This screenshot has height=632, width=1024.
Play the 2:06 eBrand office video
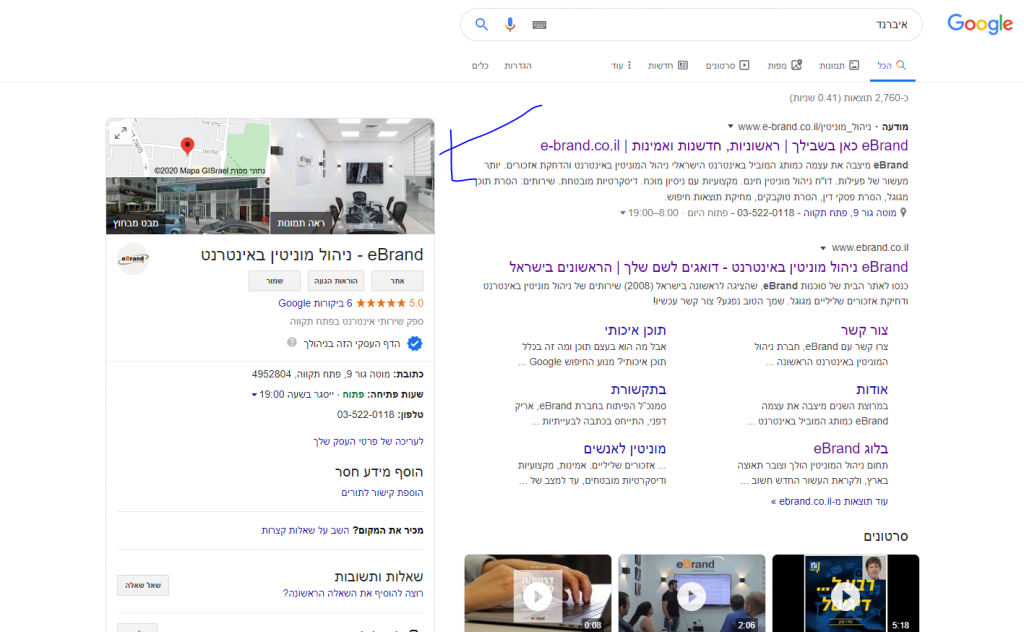[x=692, y=593]
